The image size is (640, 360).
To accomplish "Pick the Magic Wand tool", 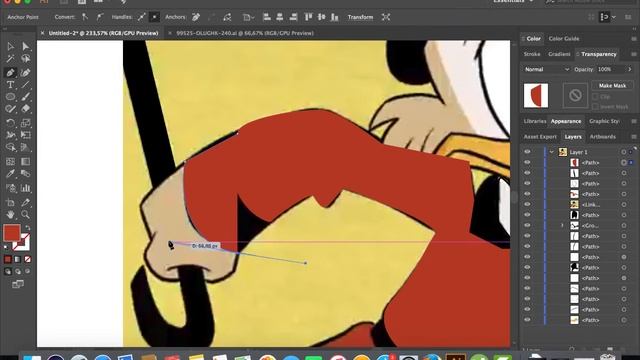I will point(11,59).
